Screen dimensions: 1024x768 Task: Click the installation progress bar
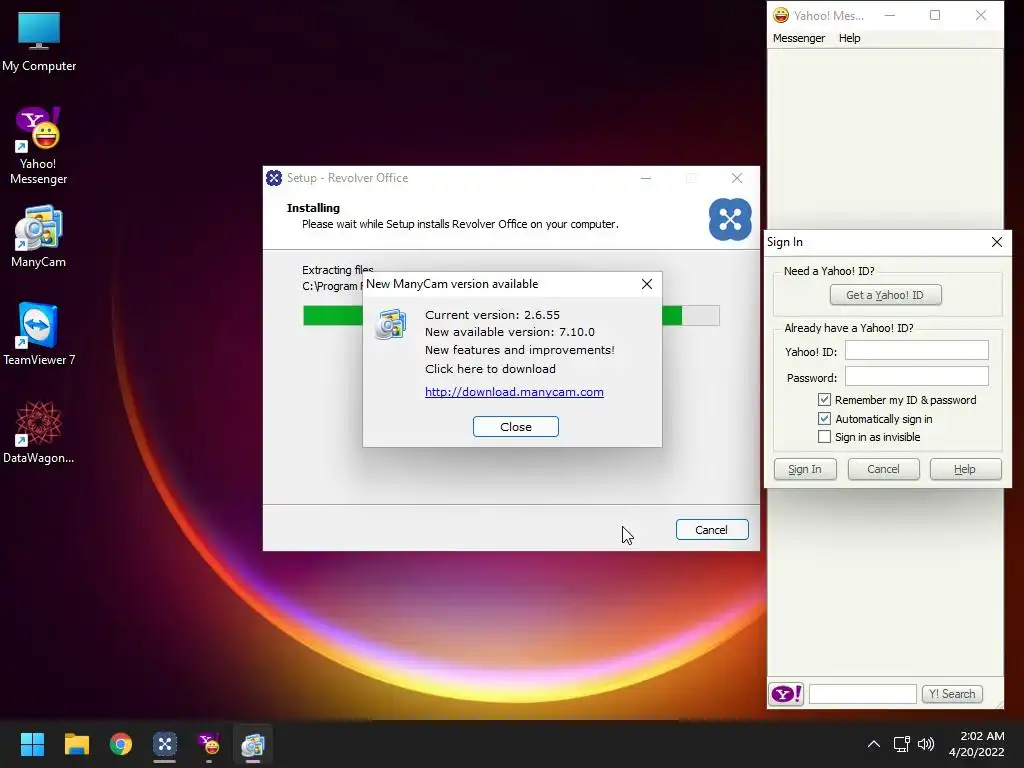click(511, 315)
